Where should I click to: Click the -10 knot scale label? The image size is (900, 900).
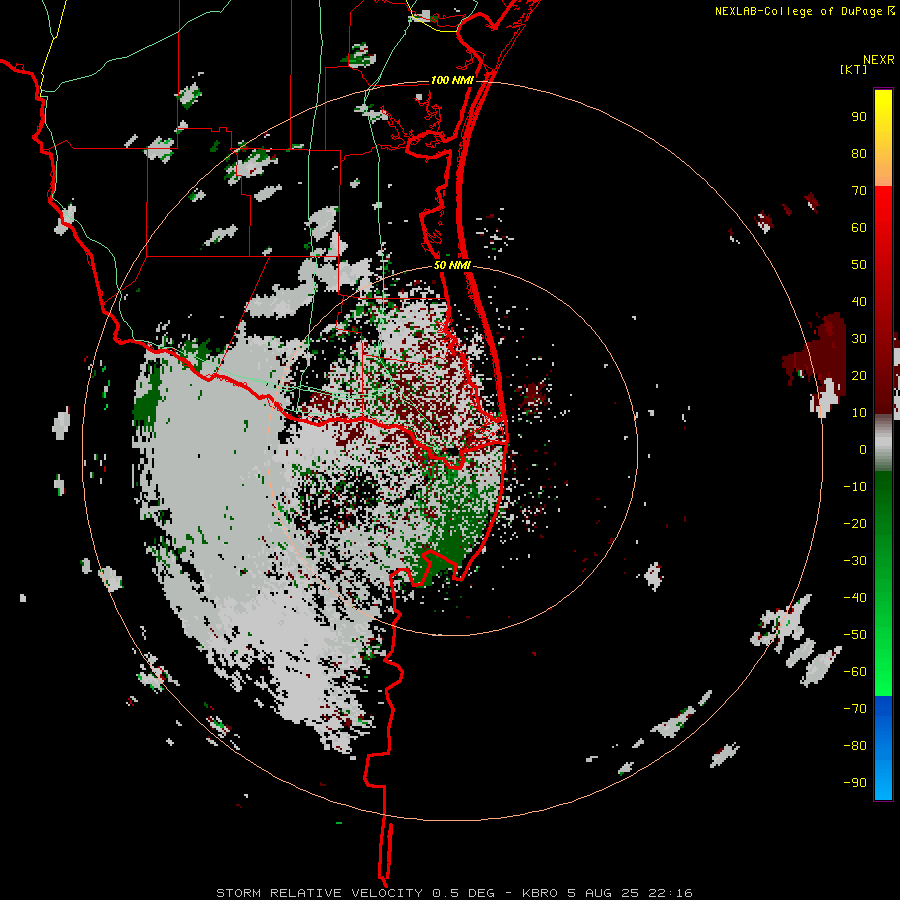pyautogui.click(x=855, y=487)
